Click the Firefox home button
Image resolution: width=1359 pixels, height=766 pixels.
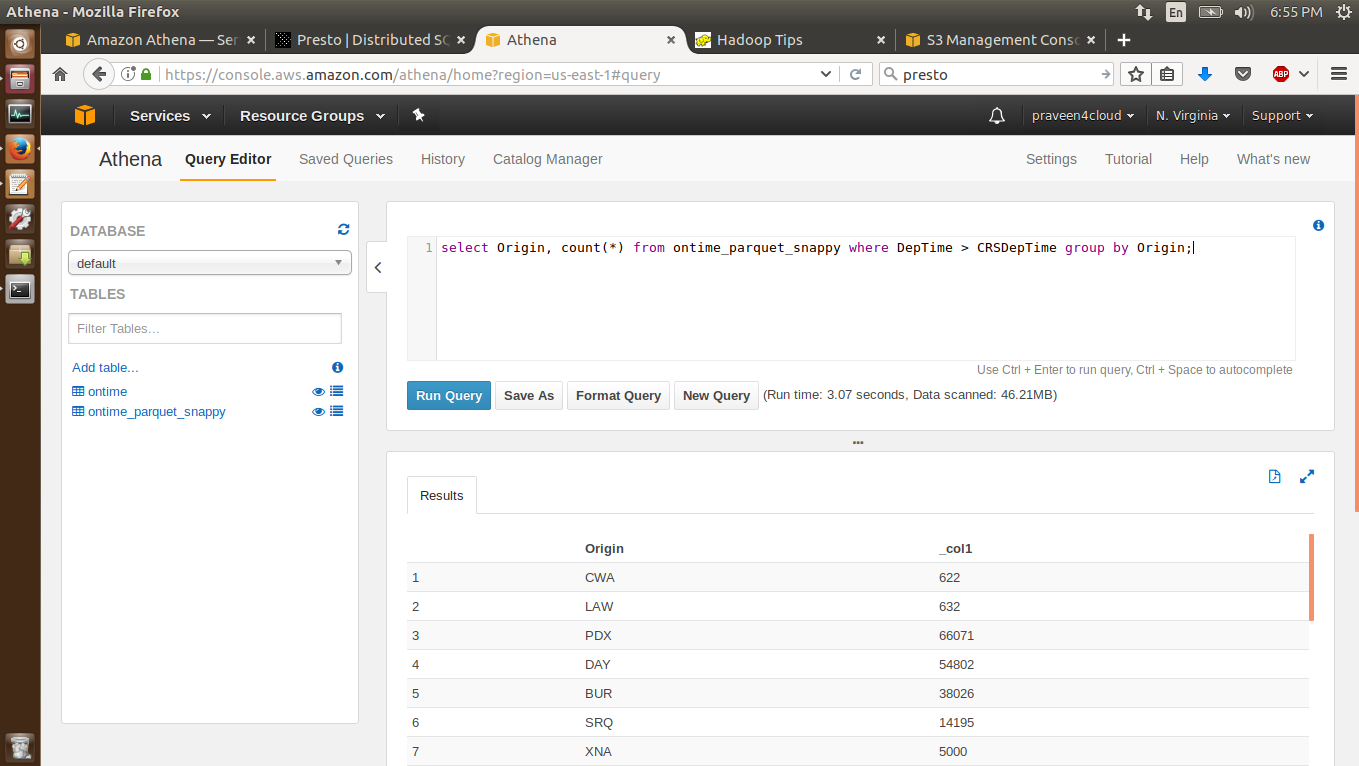tap(60, 74)
